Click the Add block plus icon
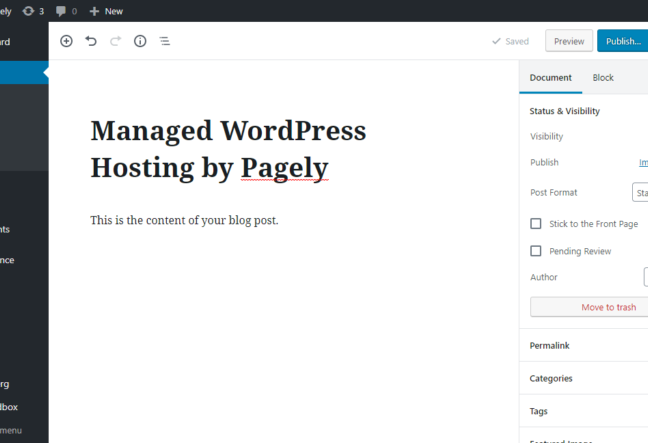This screenshot has height=443, width=648. click(66, 41)
